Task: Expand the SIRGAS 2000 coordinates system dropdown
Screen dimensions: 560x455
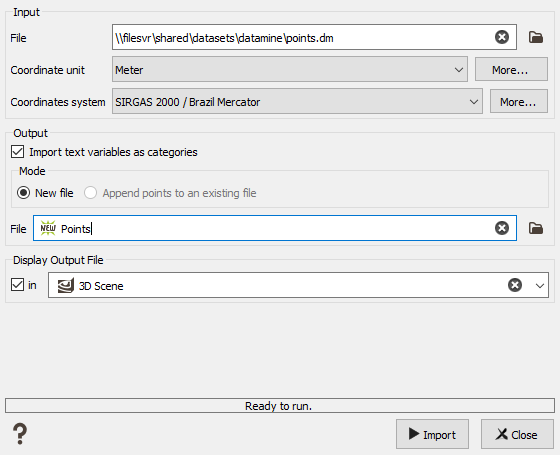Action: tap(297, 101)
